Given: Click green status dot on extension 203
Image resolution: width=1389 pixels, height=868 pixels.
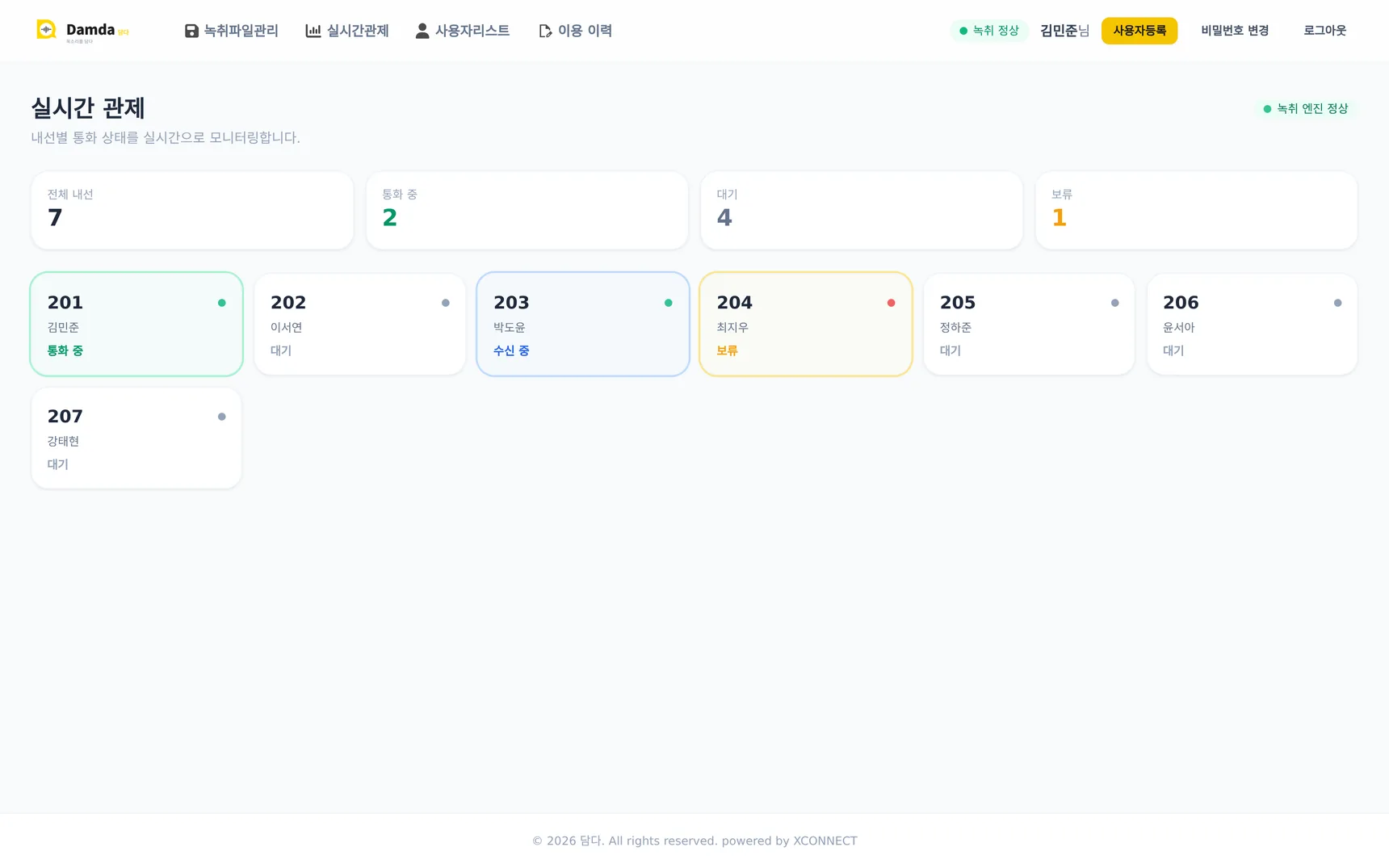Looking at the screenshot, I should (x=668, y=303).
